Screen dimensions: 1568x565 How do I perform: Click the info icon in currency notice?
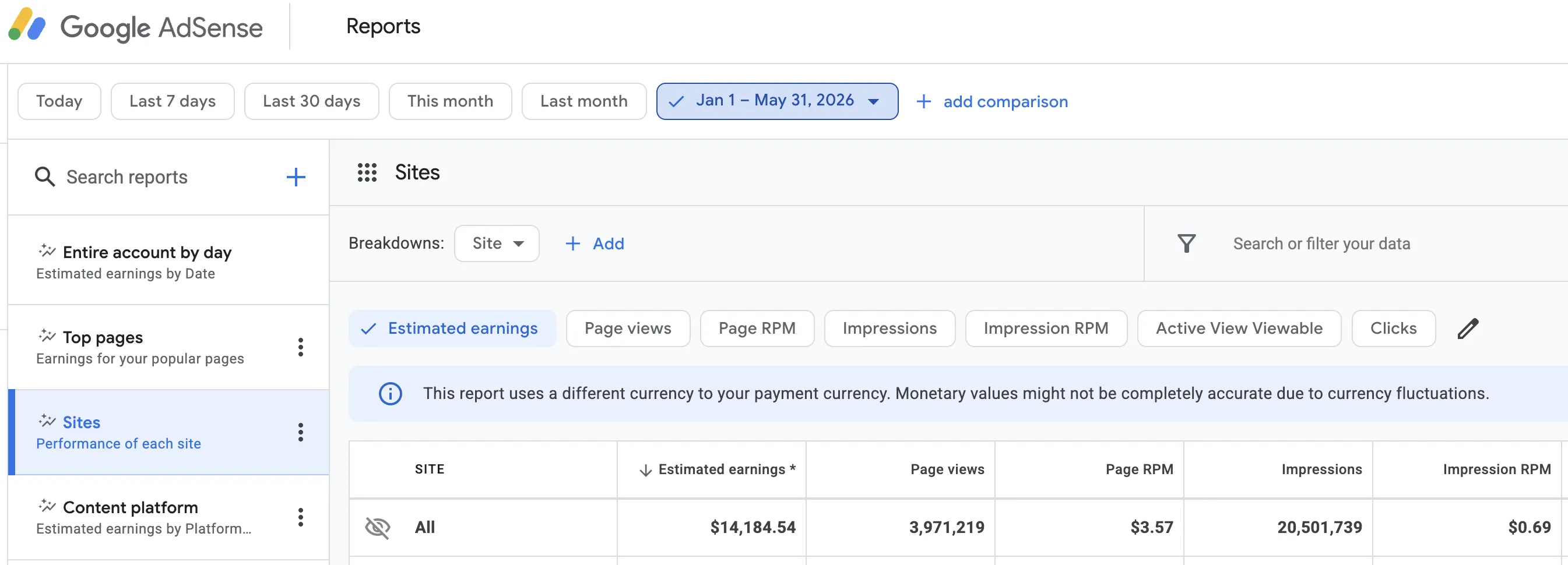(390, 394)
